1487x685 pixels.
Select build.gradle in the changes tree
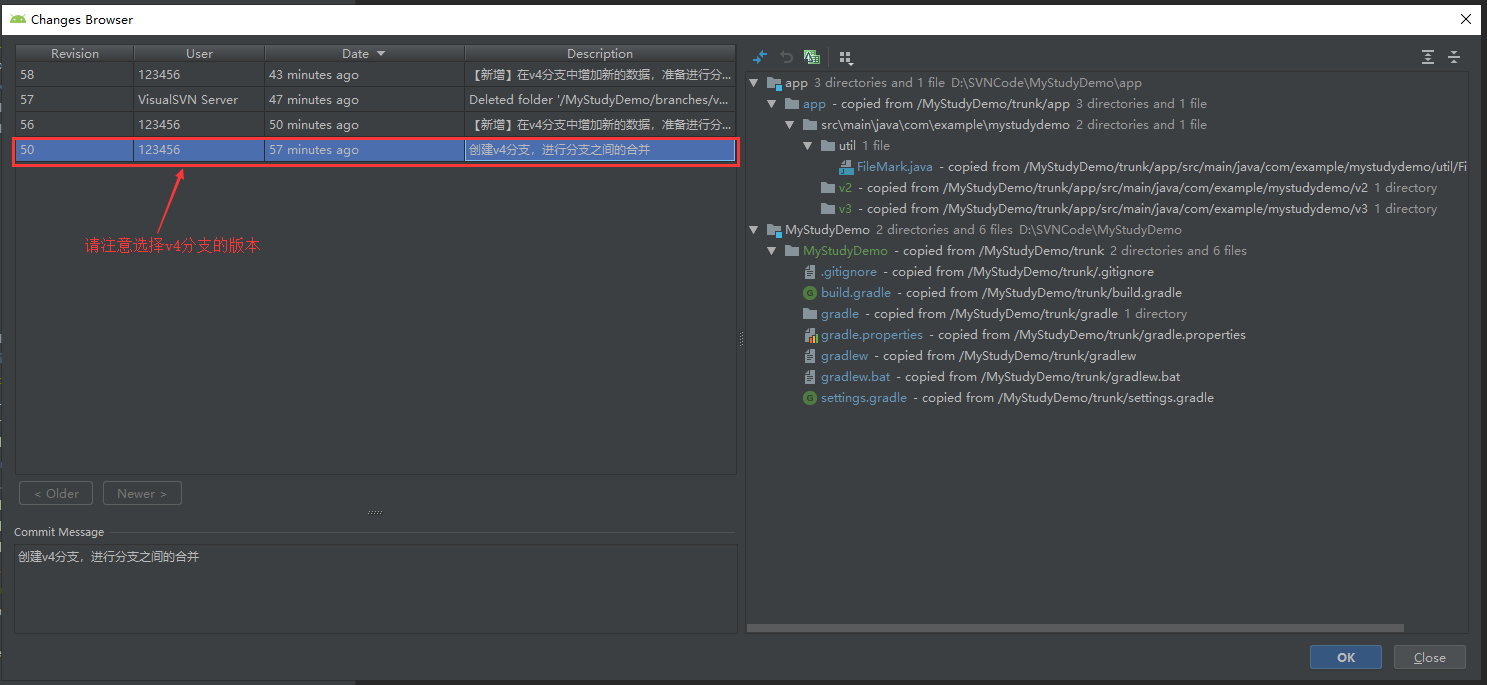(856, 293)
